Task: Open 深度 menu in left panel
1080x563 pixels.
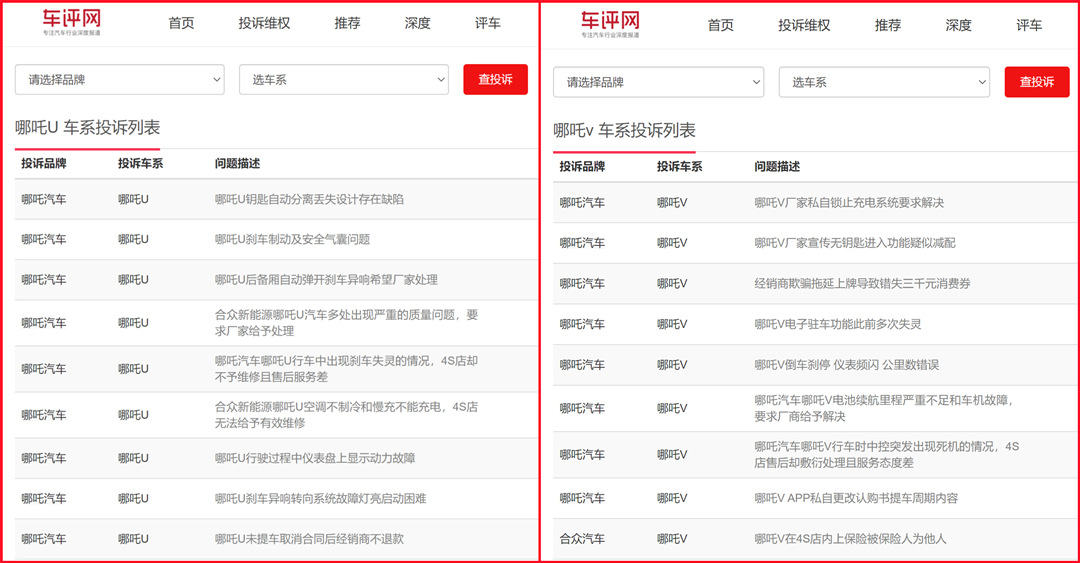Action: coord(417,23)
